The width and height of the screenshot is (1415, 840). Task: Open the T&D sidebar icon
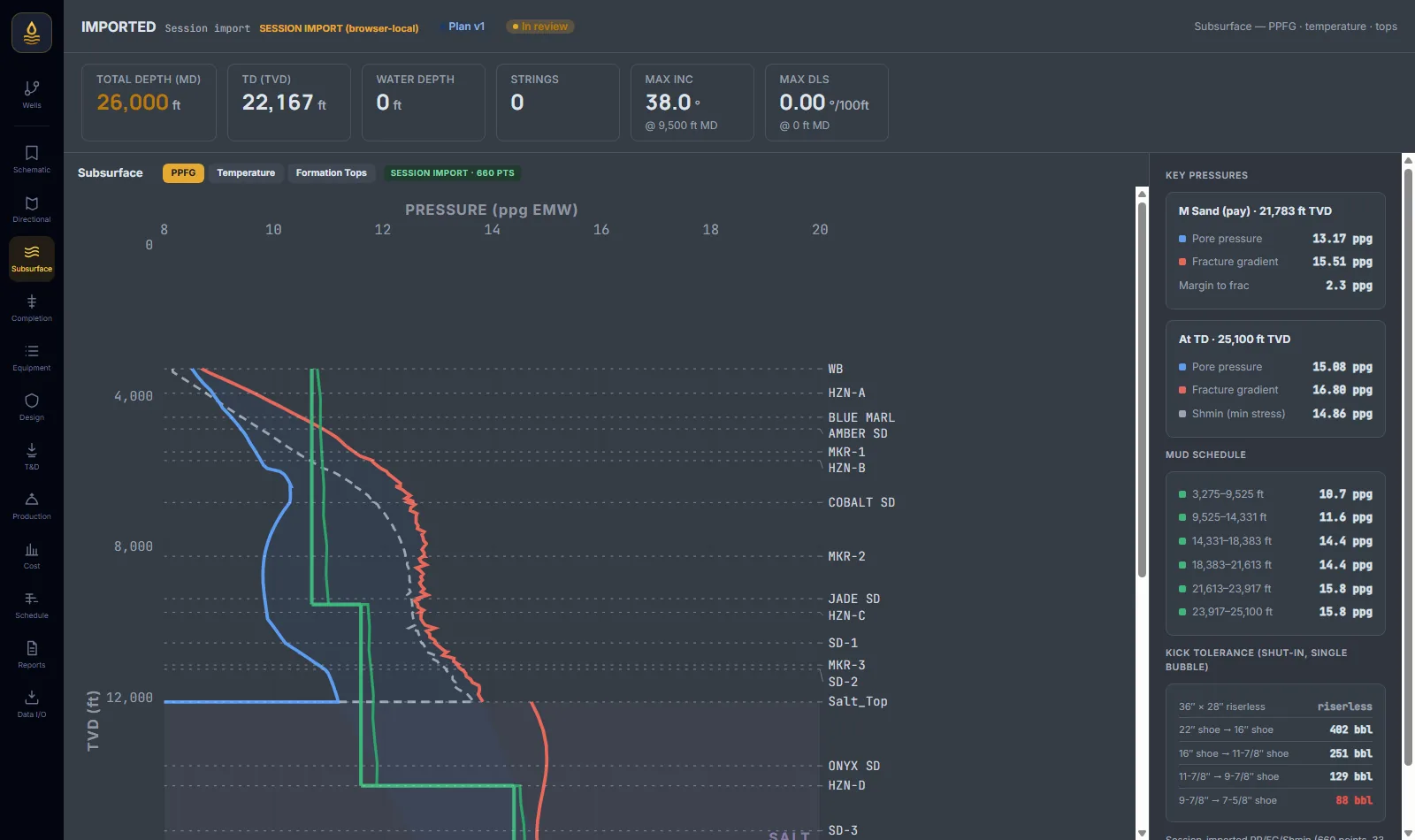32,456
